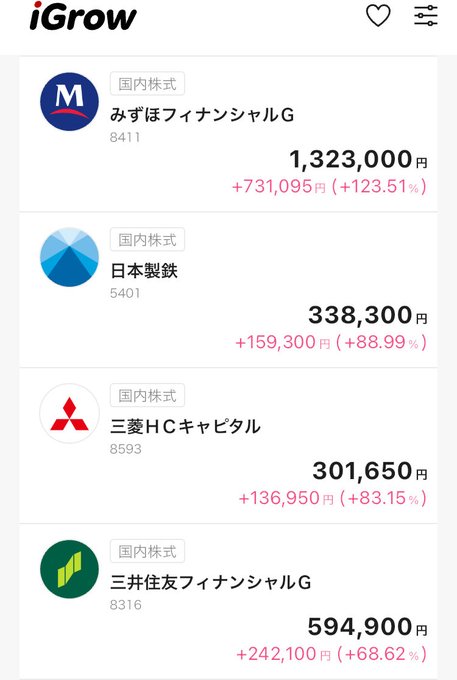Image resolution: width=457 pixels, height=680 pixels.
Task: Tap 国内株式 tag on 三菱HC card
Action: point(147,396)
